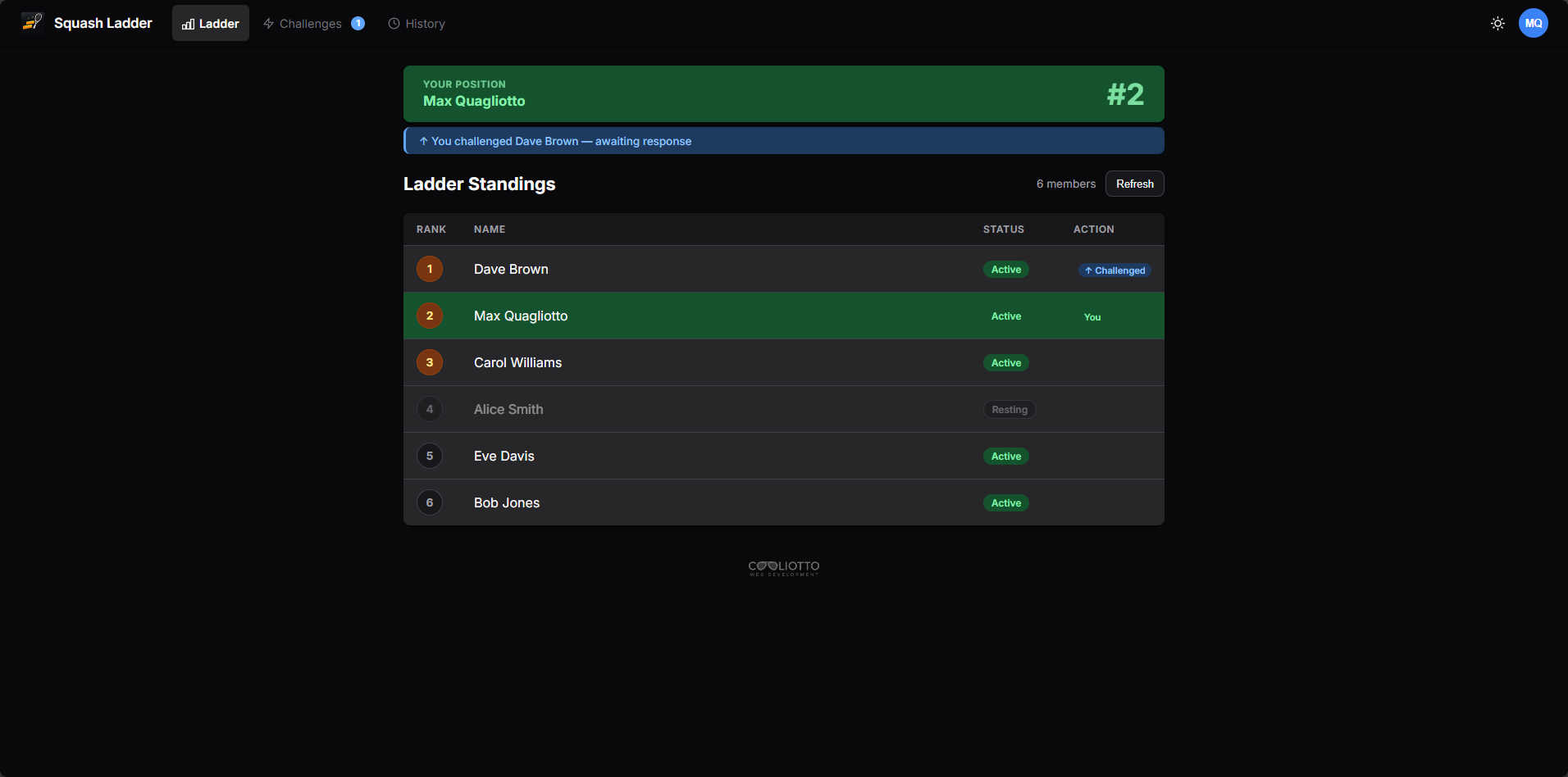The height and width of the screenshot is (777, 1568).
Task: Click the ACTION column header
Action: pyautogui.click(x=1094, y=229)
